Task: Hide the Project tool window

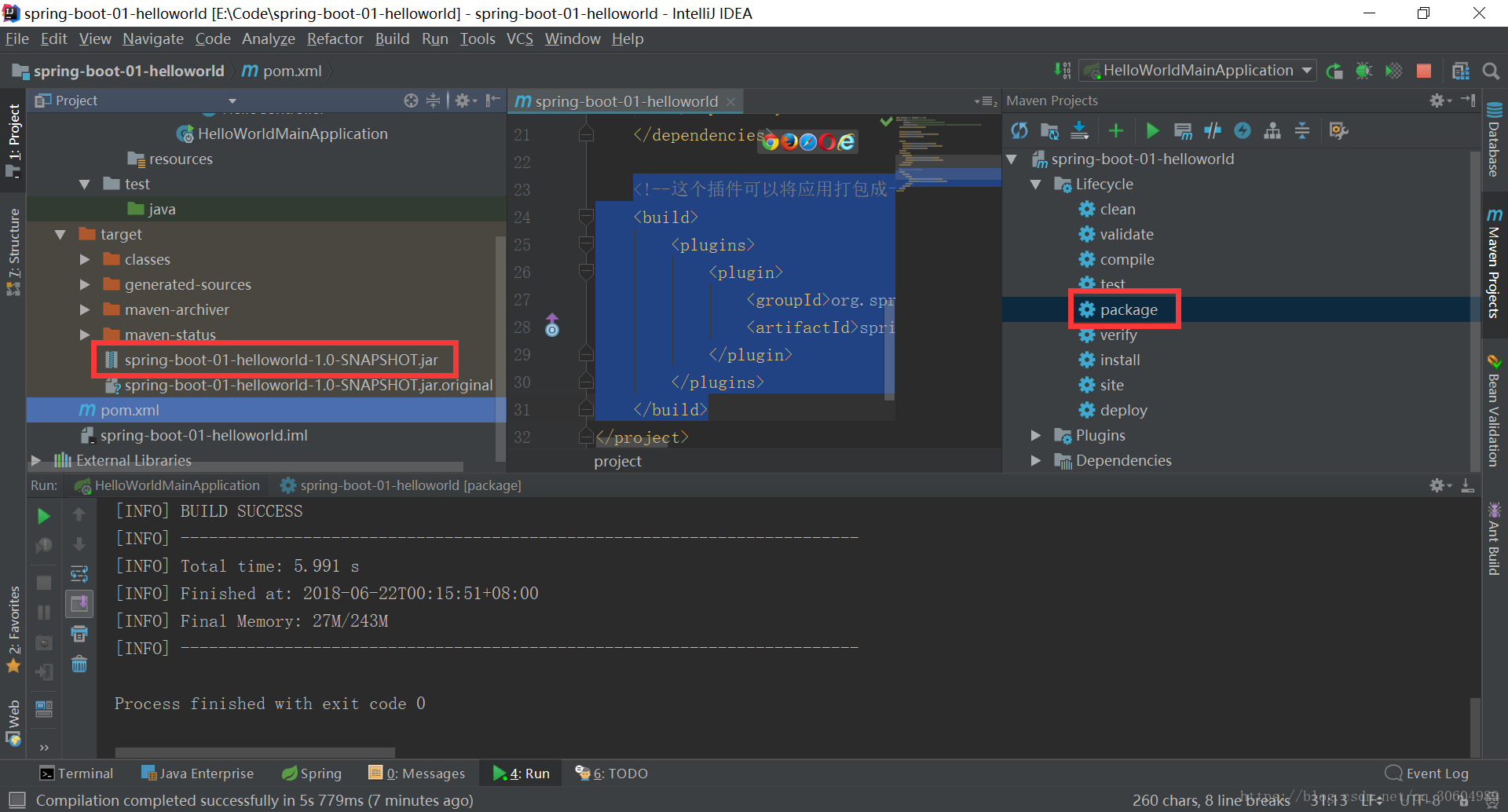Action: click(492, 101)
